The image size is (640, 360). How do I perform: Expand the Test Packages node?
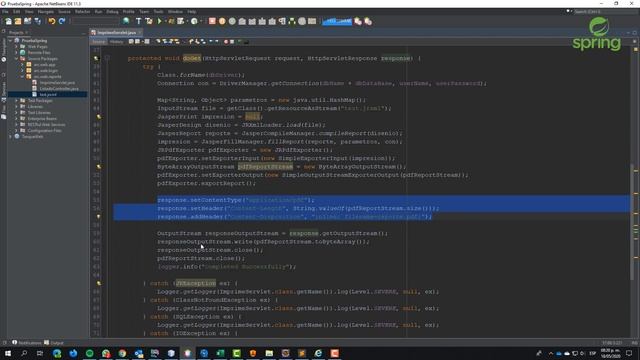pos(16,100)
